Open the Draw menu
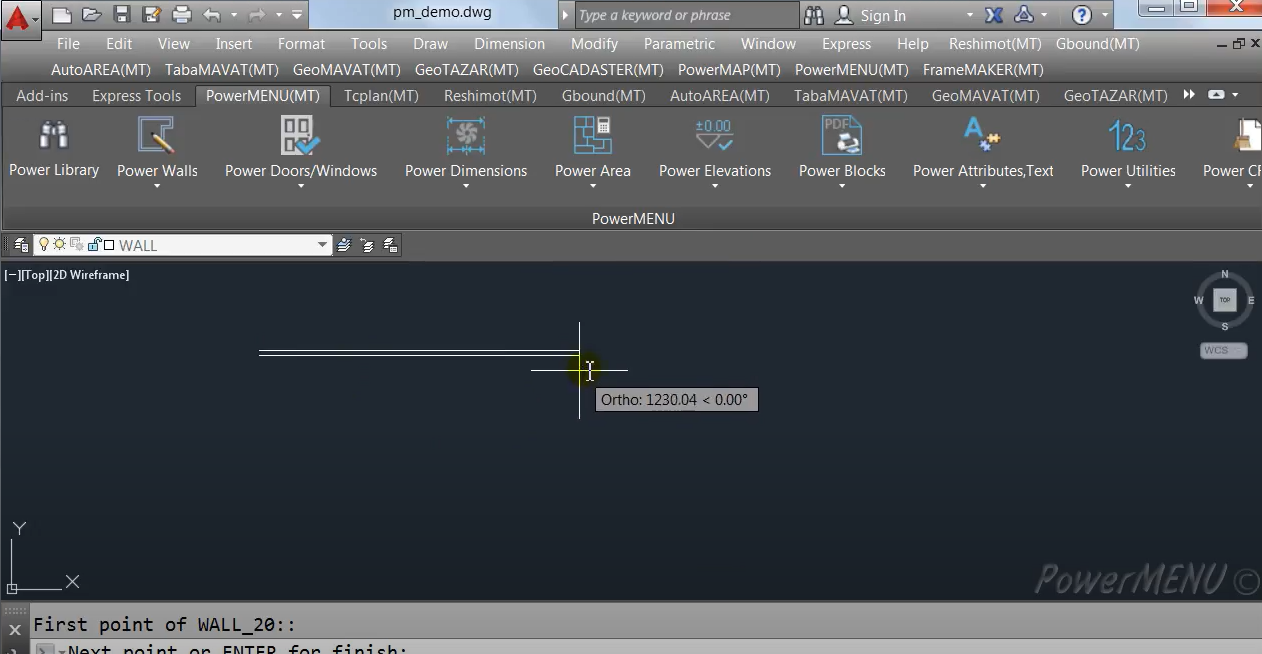This screenshot has width=1262, height=654. click(430, 43)
